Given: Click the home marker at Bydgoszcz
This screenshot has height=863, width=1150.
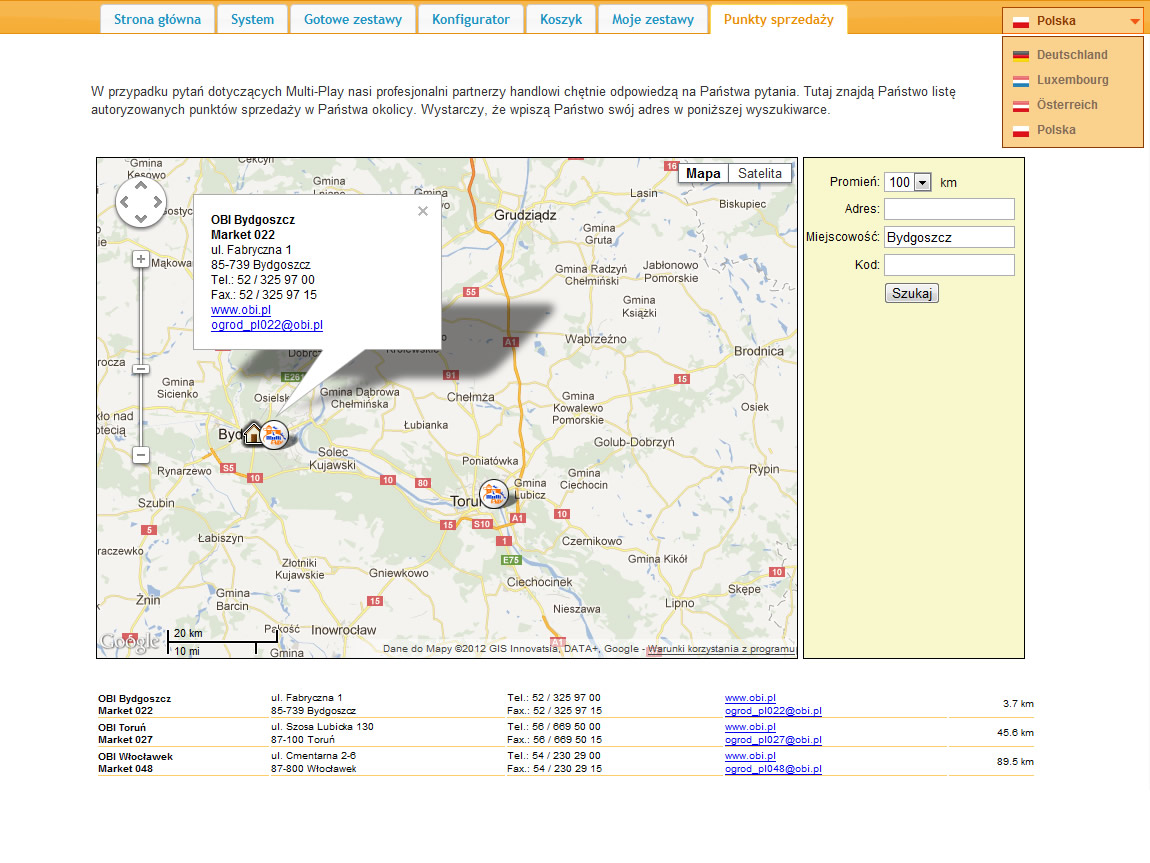Looking at the screenshot, I should [x=254, y=433].
